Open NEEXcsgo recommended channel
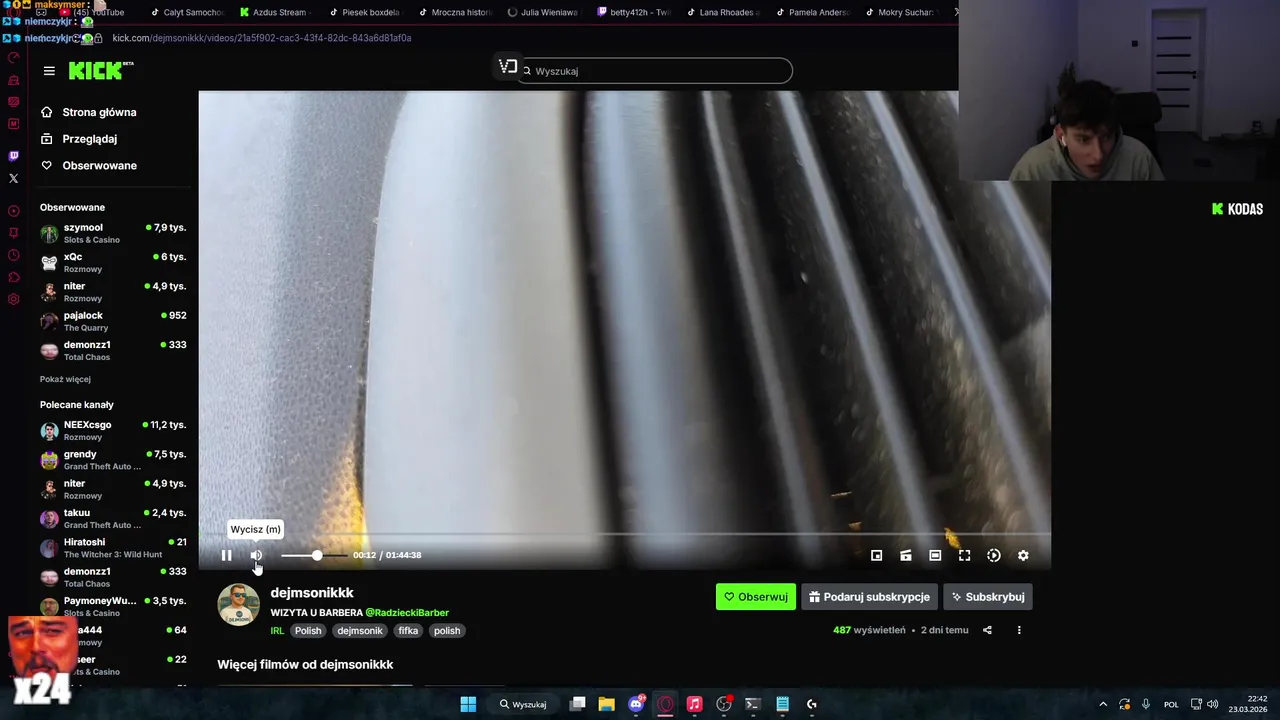Screen dimensions: 1280x720 point(113,430)
